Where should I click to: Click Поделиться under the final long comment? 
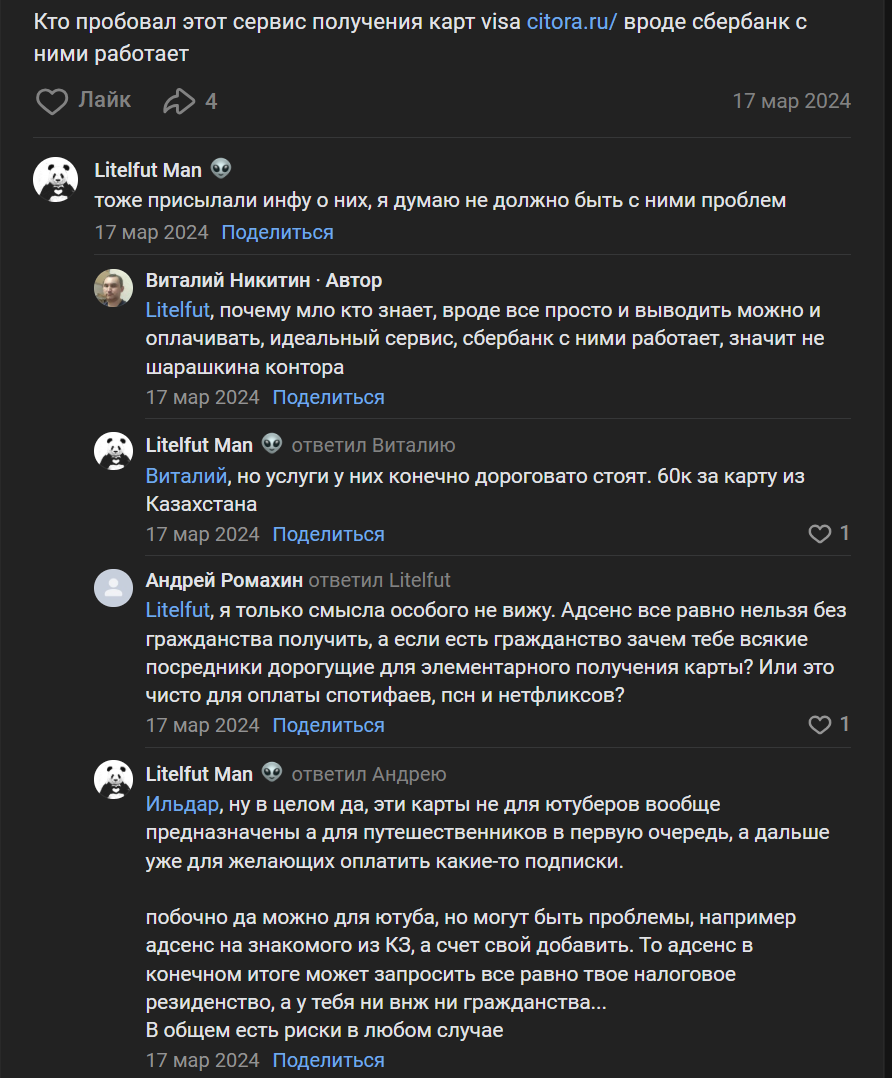tap(327, 1059)
